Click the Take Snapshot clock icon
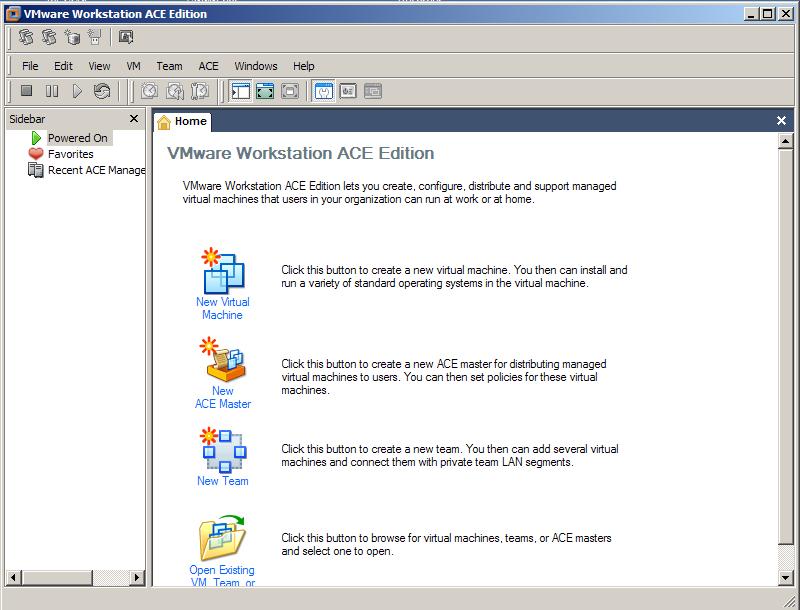The width and height of the screenshot is (800, 610). pyautogui.click(x=149, y=91)
